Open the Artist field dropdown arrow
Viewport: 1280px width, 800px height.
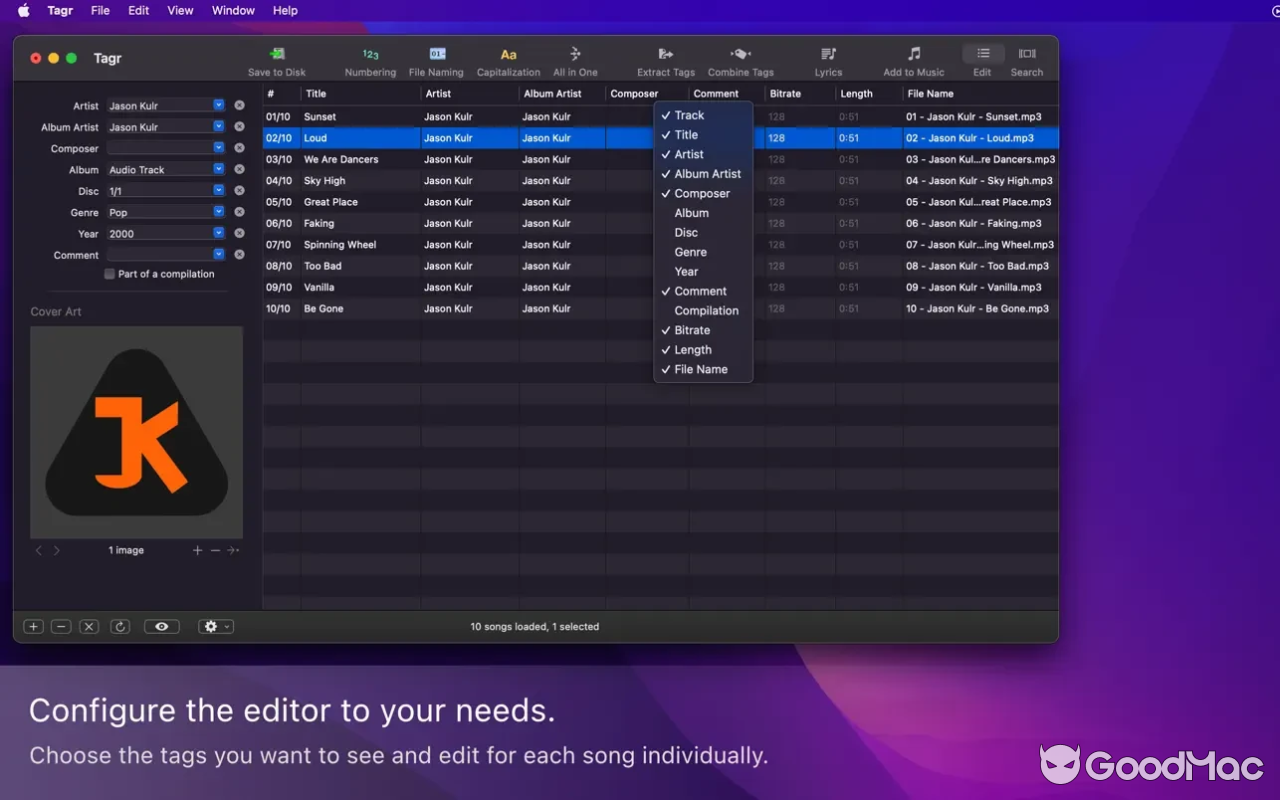218,105
